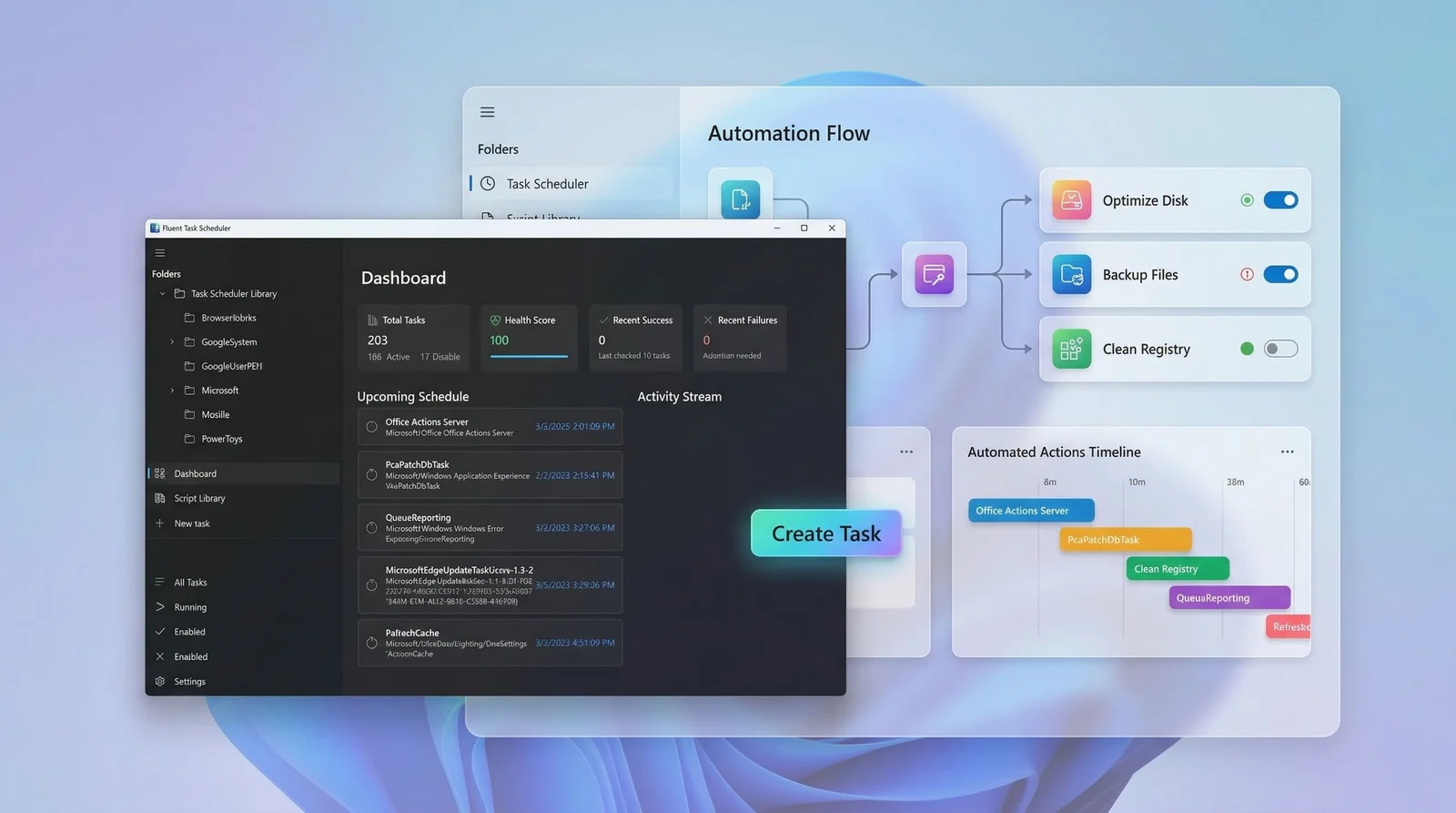Click the purple QueuaReporting timeline bar

point(1229,598)
